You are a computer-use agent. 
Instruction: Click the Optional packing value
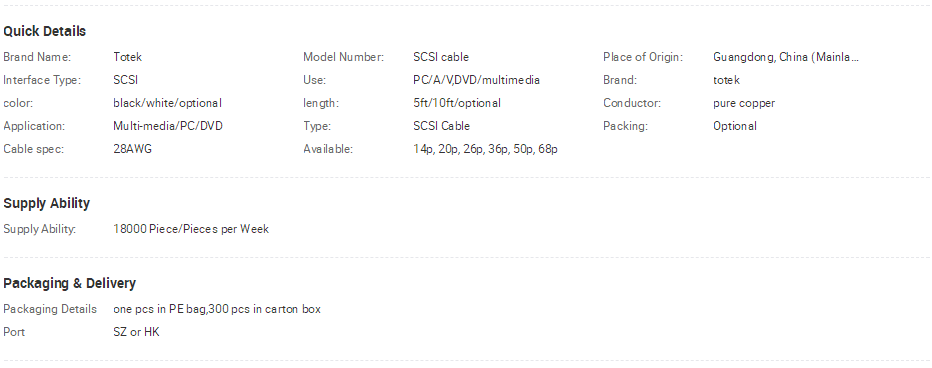pyautogui.click(x=735, y=126)
